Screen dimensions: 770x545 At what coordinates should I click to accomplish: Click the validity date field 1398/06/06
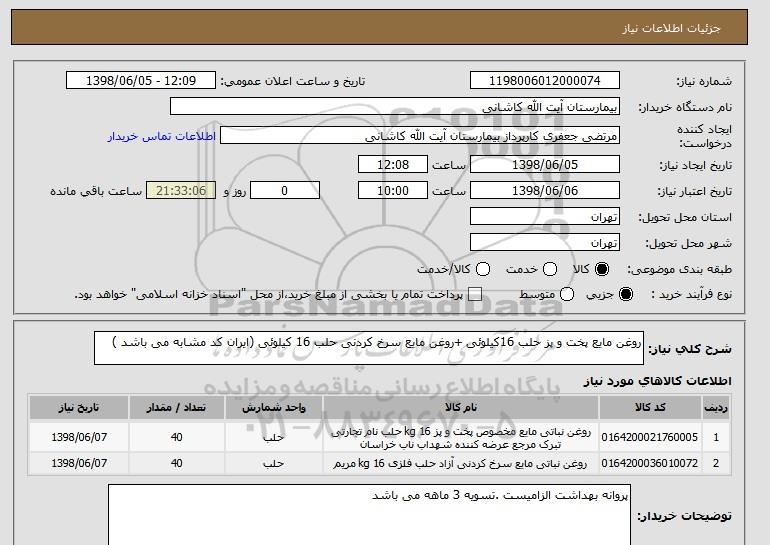click(545, 191)
